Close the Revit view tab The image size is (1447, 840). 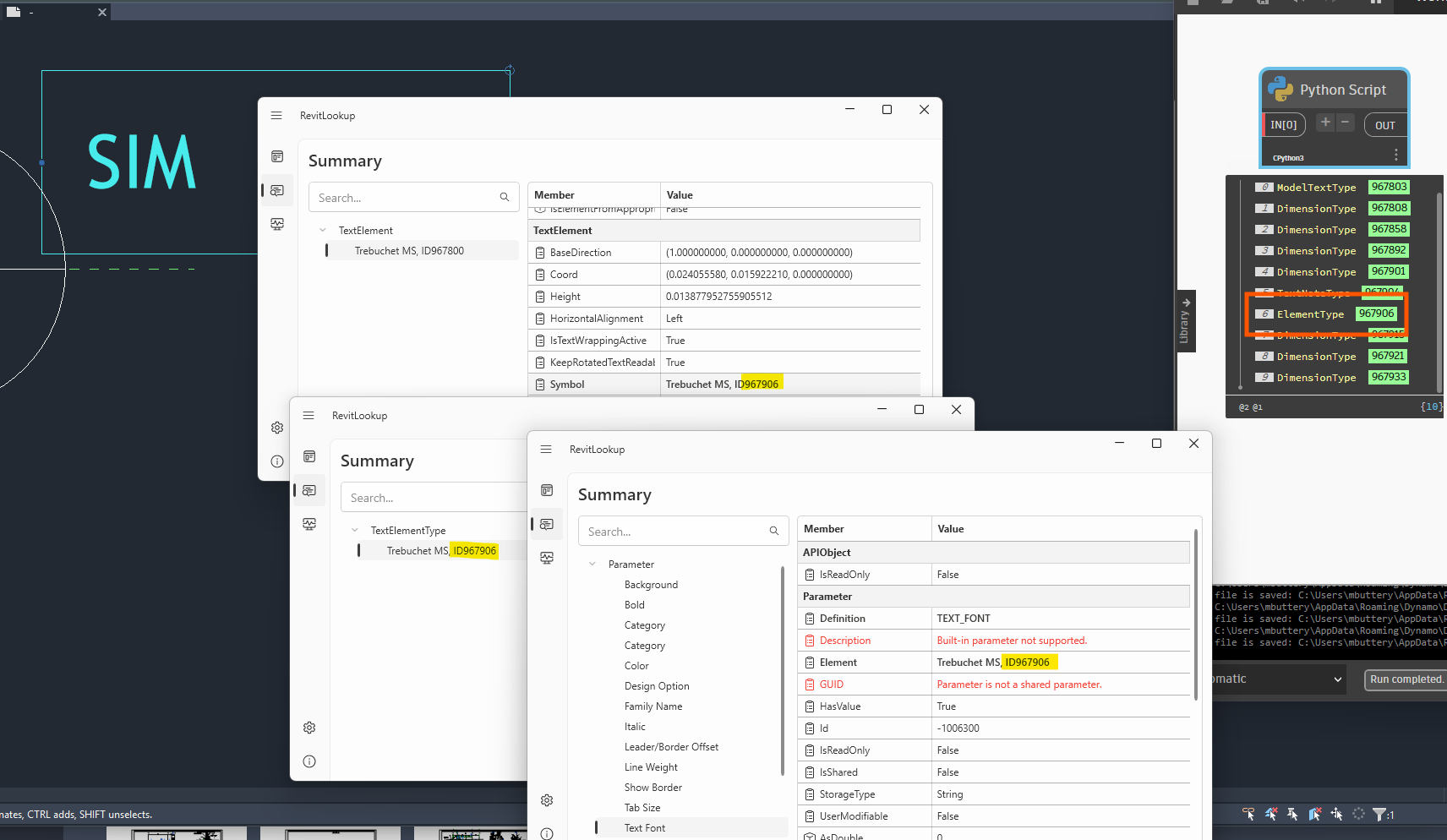point(102,12)
